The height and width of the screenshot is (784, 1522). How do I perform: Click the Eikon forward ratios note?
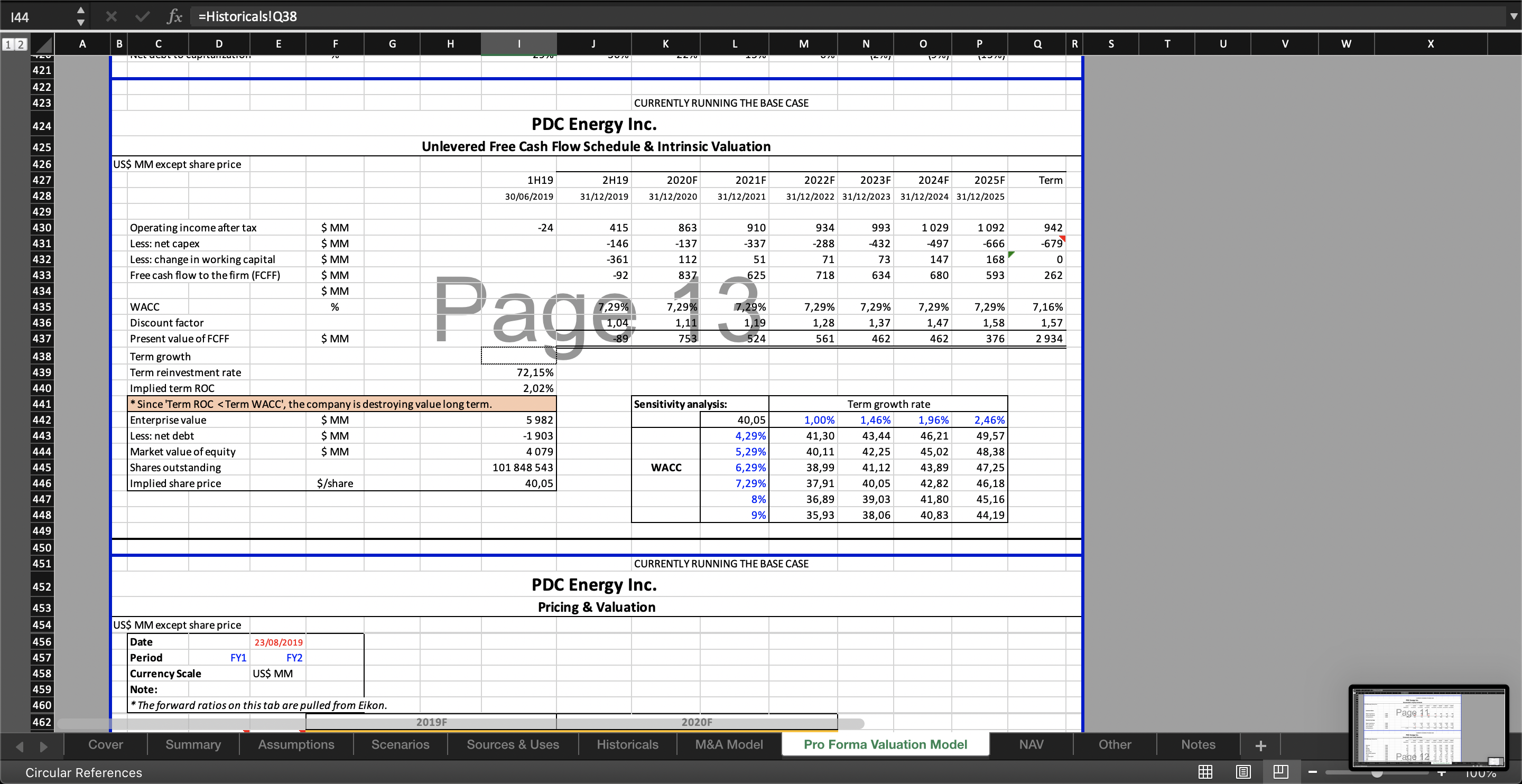pos(258,705)
